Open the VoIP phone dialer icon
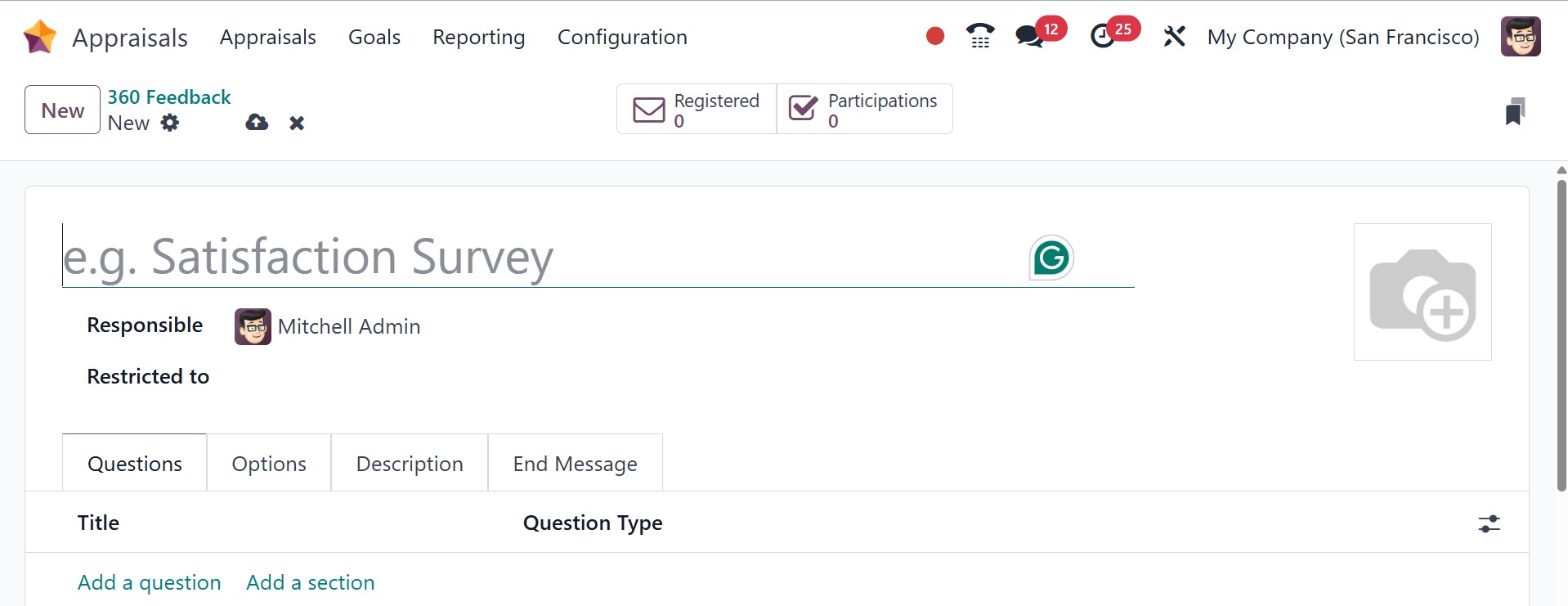This screenshot has height=606, width=1568. click(x=979, y=36)
